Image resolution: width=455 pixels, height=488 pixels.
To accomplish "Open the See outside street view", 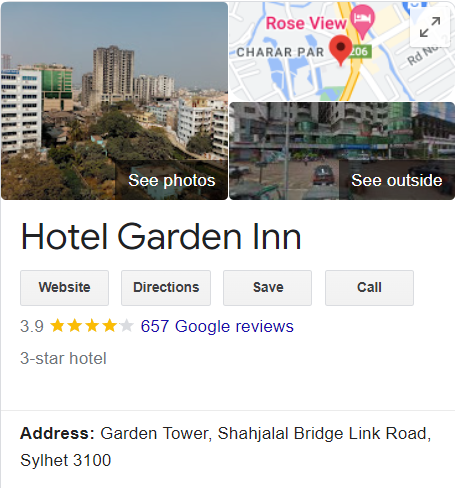I will (x=342, y=151).
